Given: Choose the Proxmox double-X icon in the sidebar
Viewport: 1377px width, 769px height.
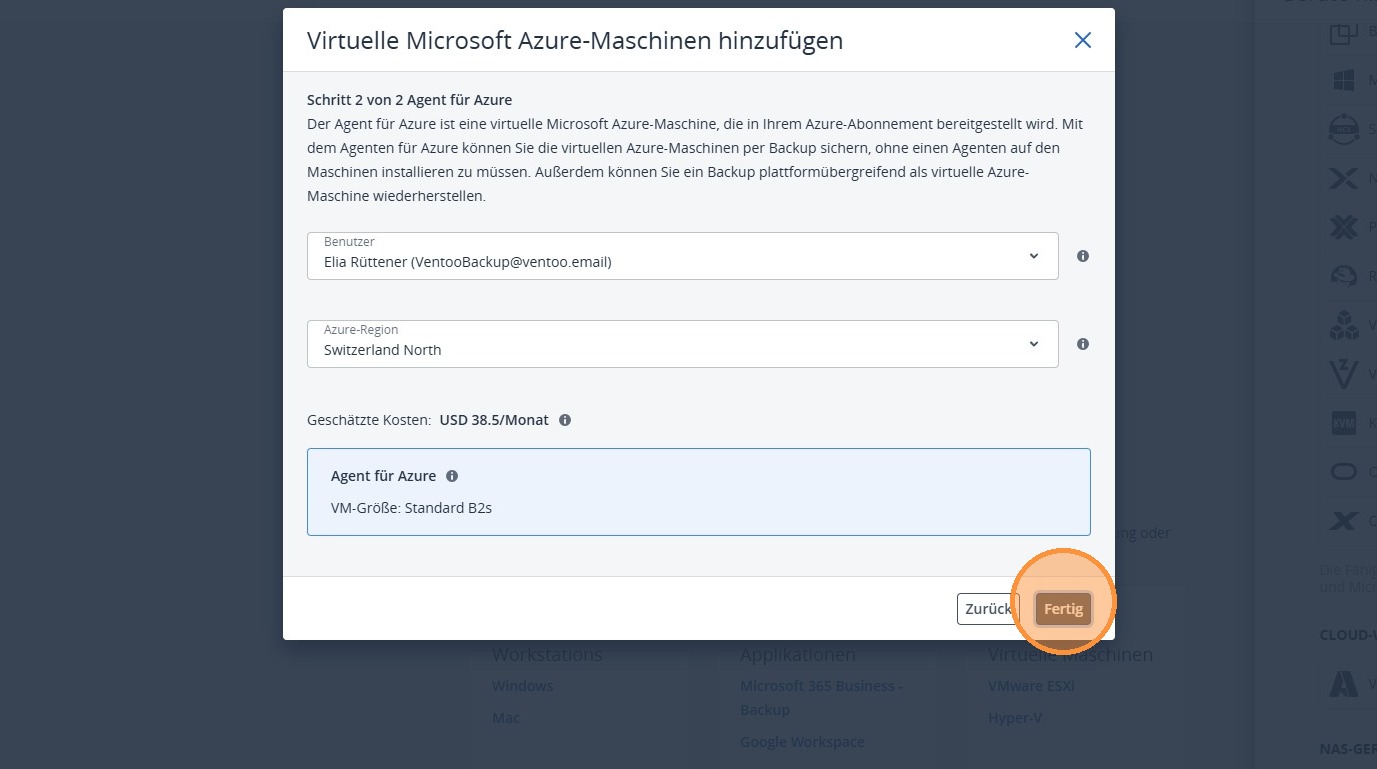Looking at the screenshot, I should point(1343,228).
